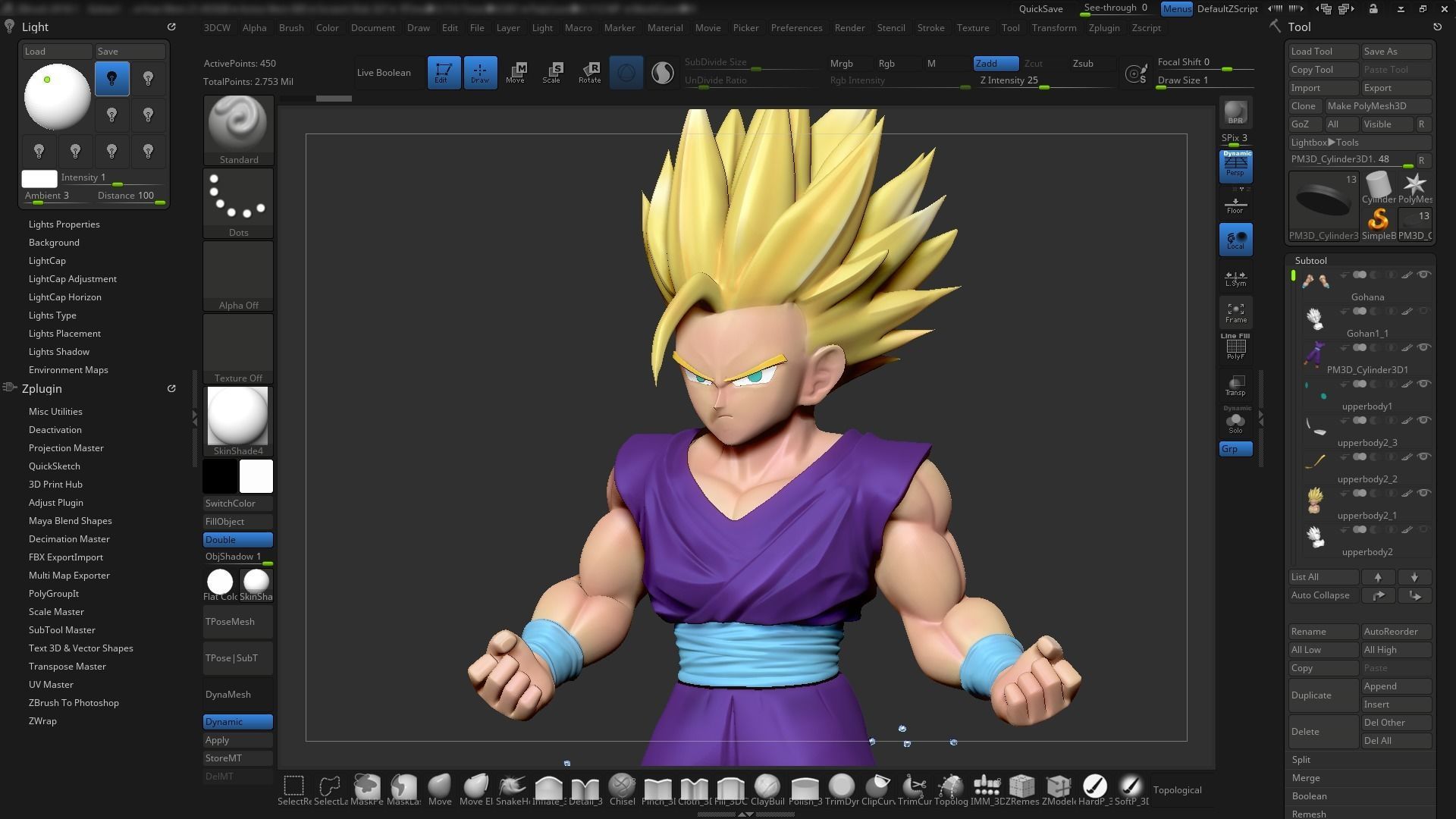This screenshot has height=819, width=1456.
Task: Render with the BPR button
Action: point(1235,112)
